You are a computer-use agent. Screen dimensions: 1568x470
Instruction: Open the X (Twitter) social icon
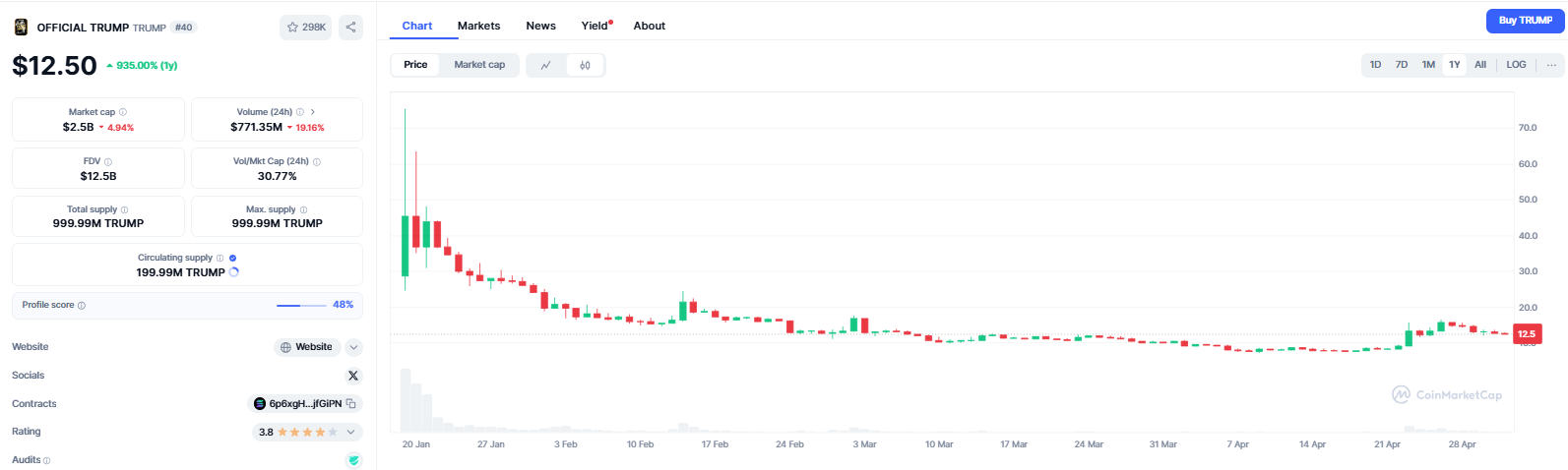(353, 376)
